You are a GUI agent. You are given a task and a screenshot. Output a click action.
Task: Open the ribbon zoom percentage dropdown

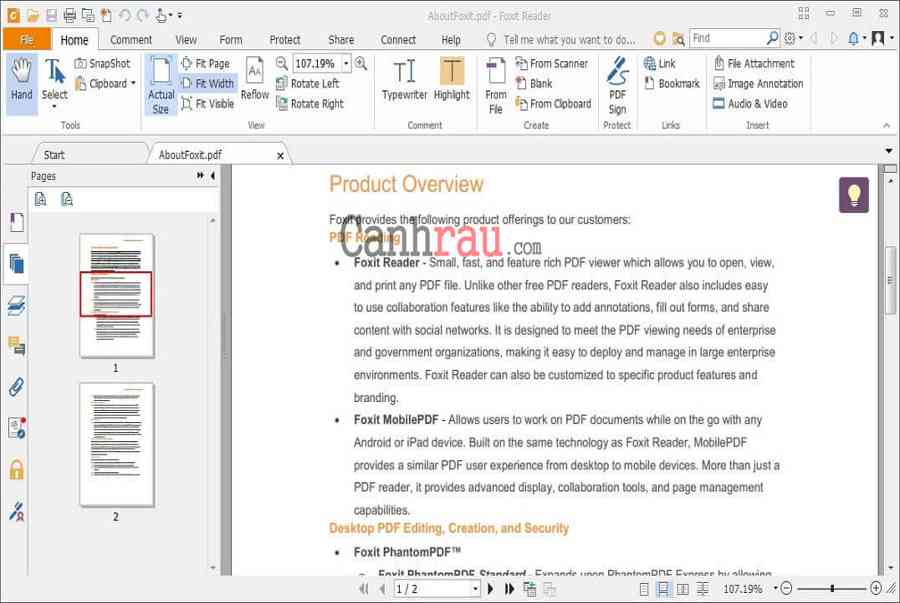[346, 63]
